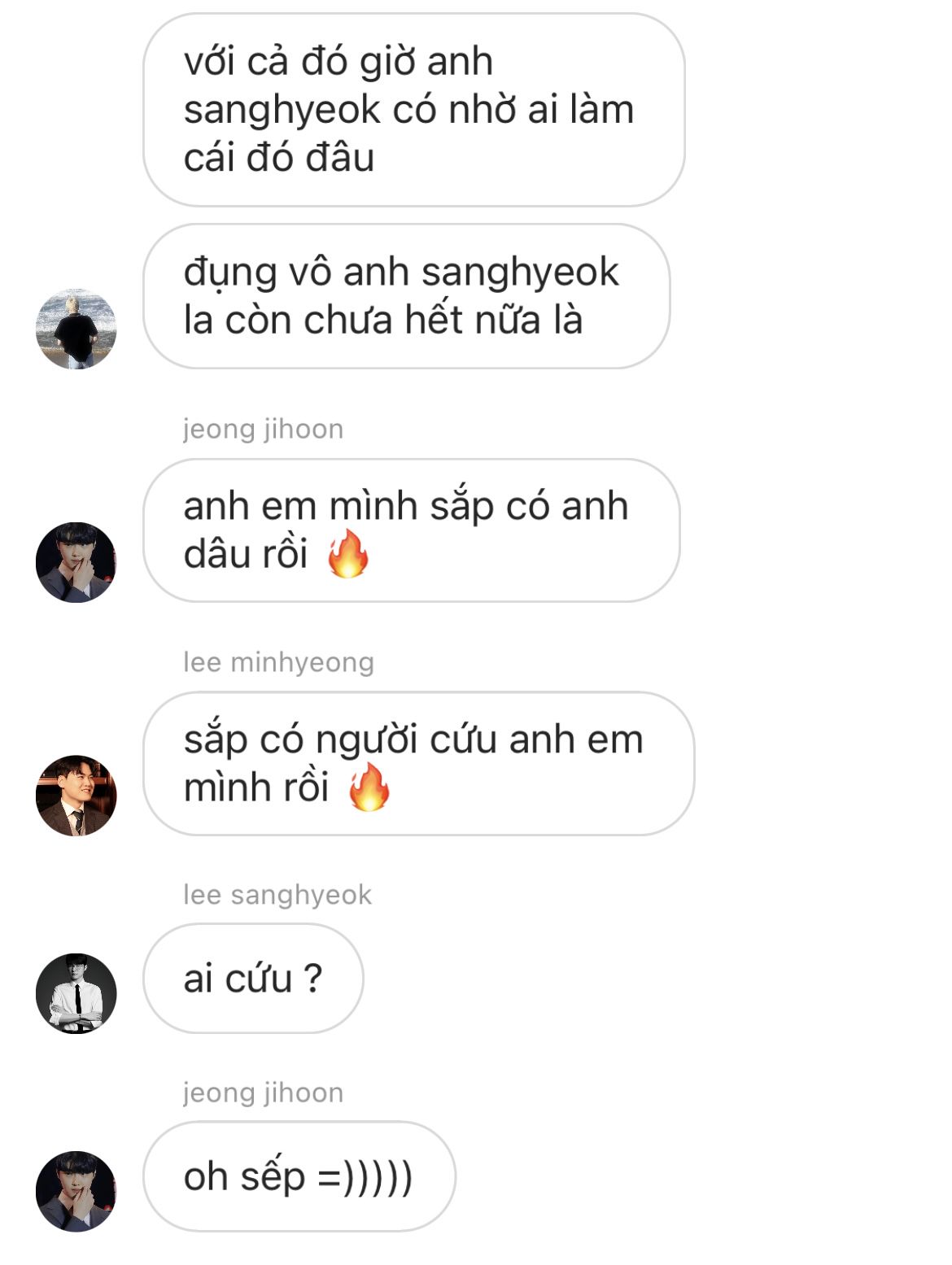Select the 'sắp có người cứu' message bubble

(419, 763)
